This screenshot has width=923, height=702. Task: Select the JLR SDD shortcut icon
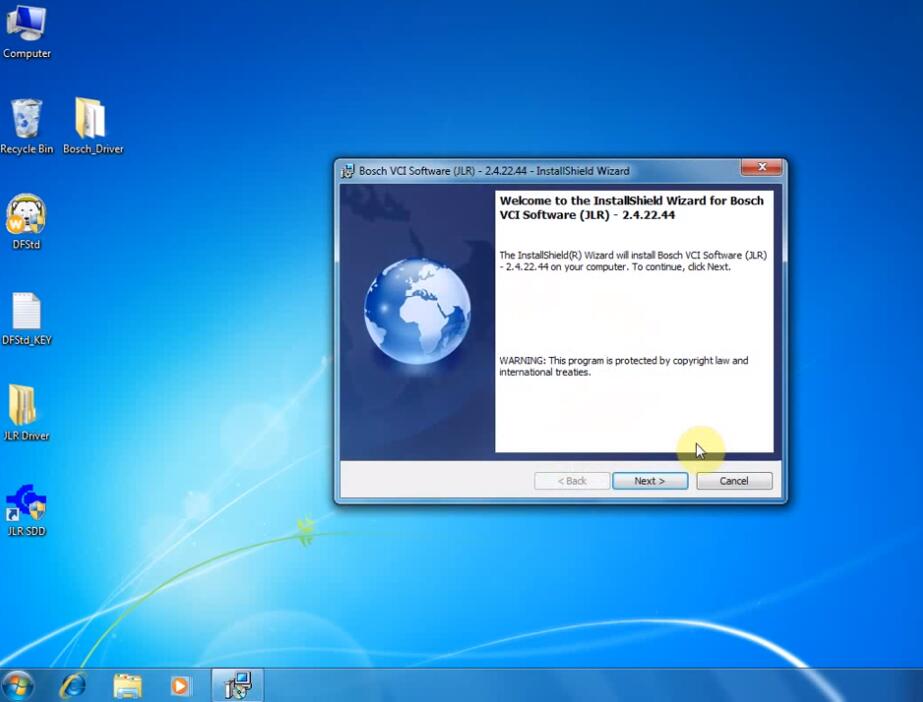point(26,510)
